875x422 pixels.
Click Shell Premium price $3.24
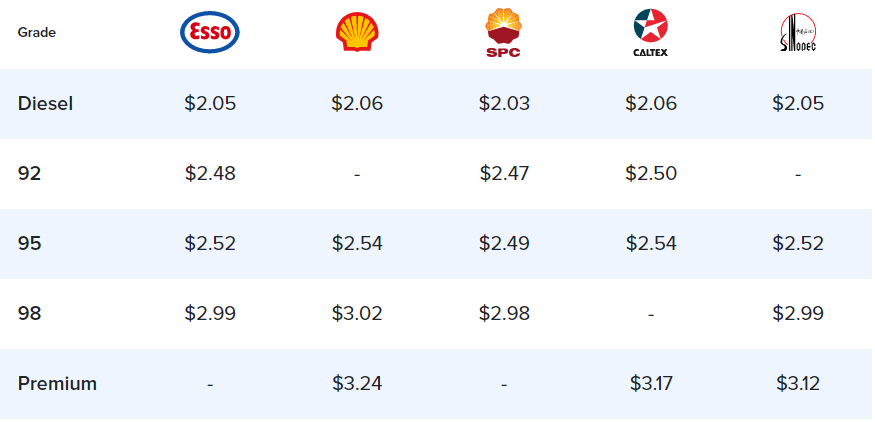[x=357, y=383]
